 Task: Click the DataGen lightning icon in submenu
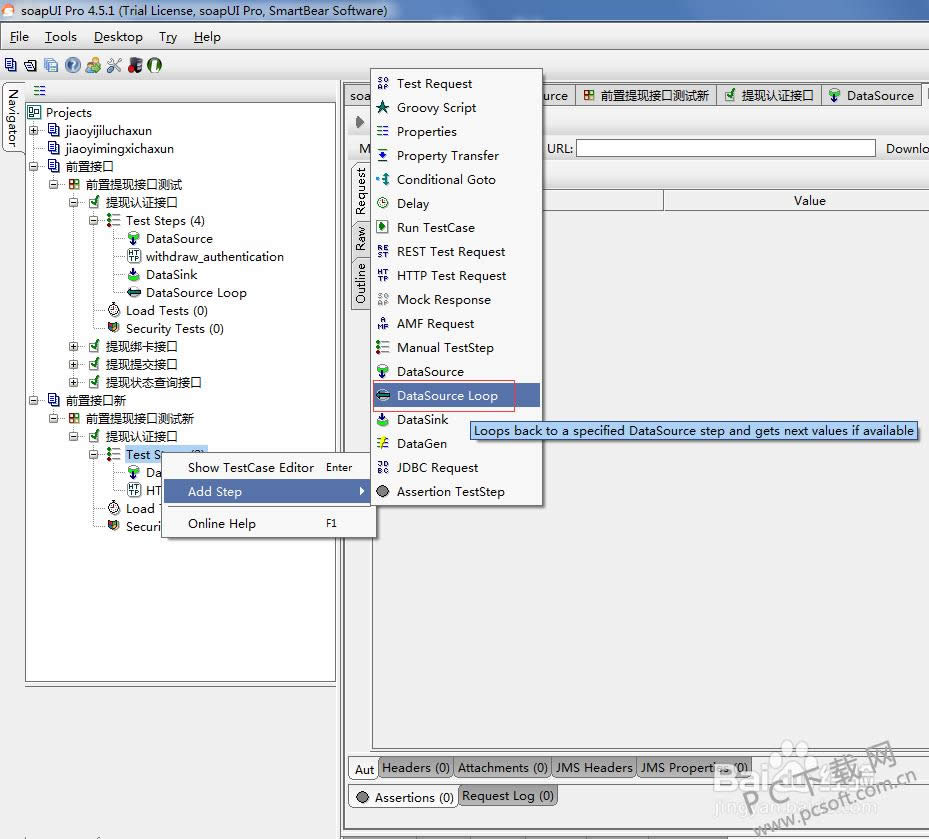click(x=382, y=444)
